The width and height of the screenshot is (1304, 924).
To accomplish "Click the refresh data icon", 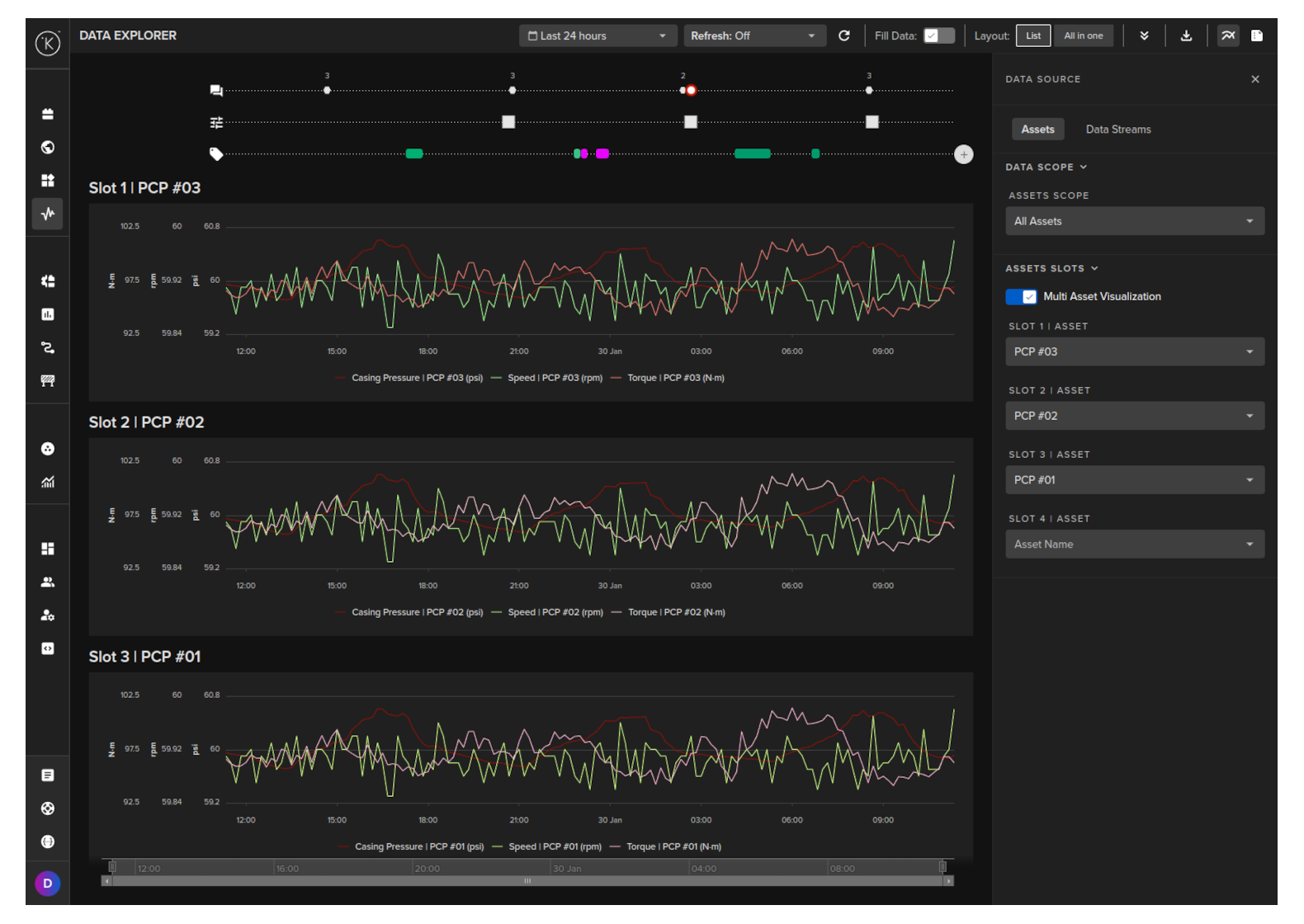I will (x=843, y=35).
